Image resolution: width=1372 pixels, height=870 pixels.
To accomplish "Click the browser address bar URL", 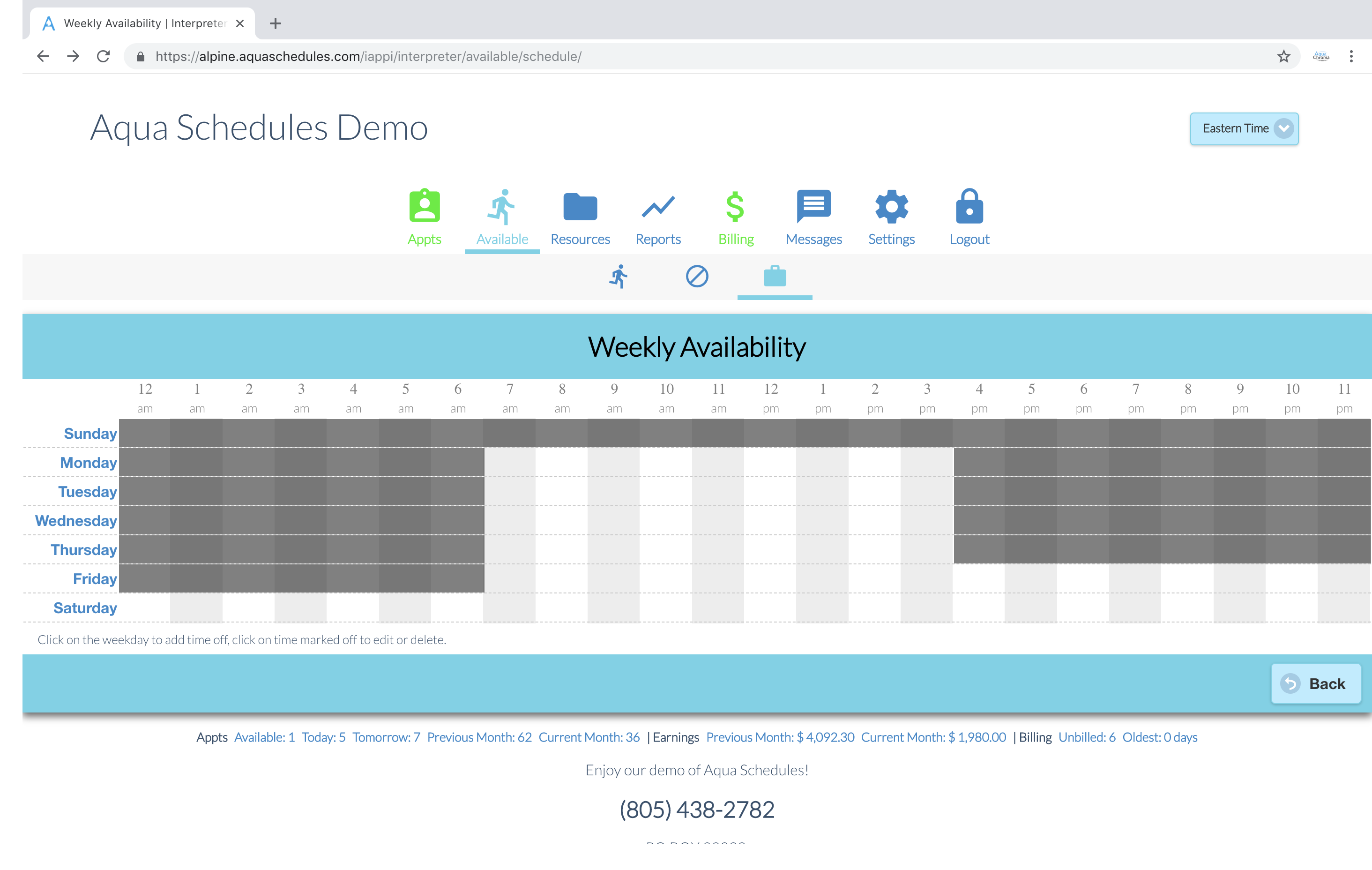I will click(368, 56).
